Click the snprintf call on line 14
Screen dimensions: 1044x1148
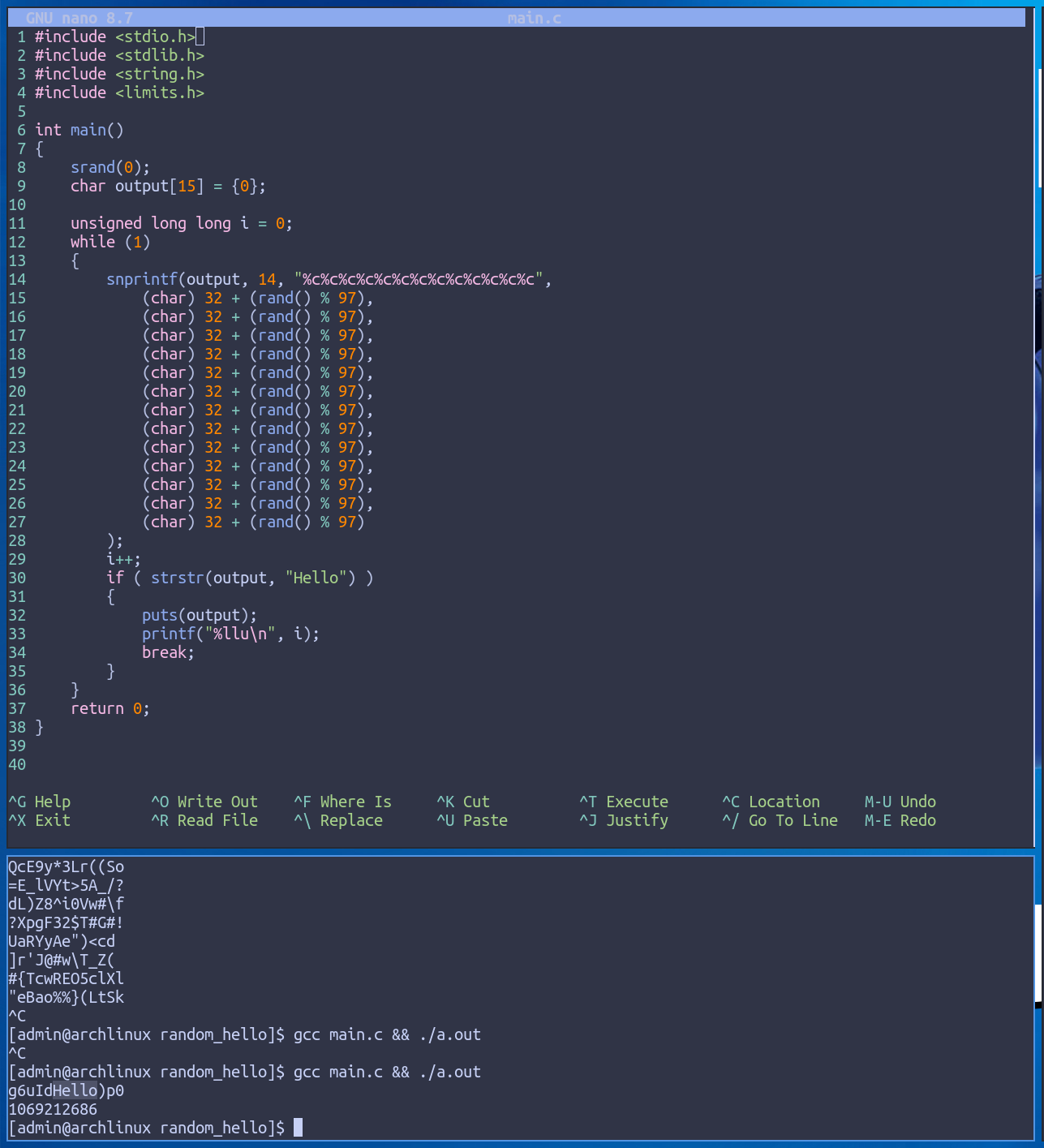click(x=329, y=279)
